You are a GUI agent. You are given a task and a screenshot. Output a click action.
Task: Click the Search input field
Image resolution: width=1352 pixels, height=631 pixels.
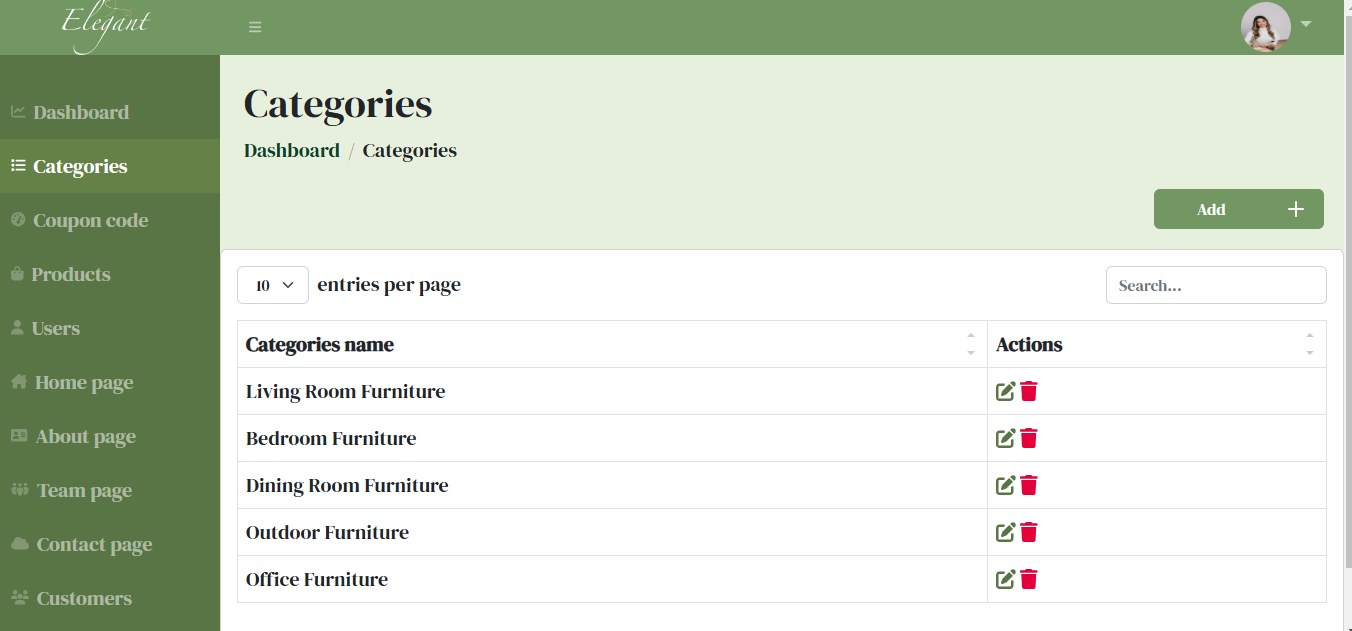point(1216,285)
